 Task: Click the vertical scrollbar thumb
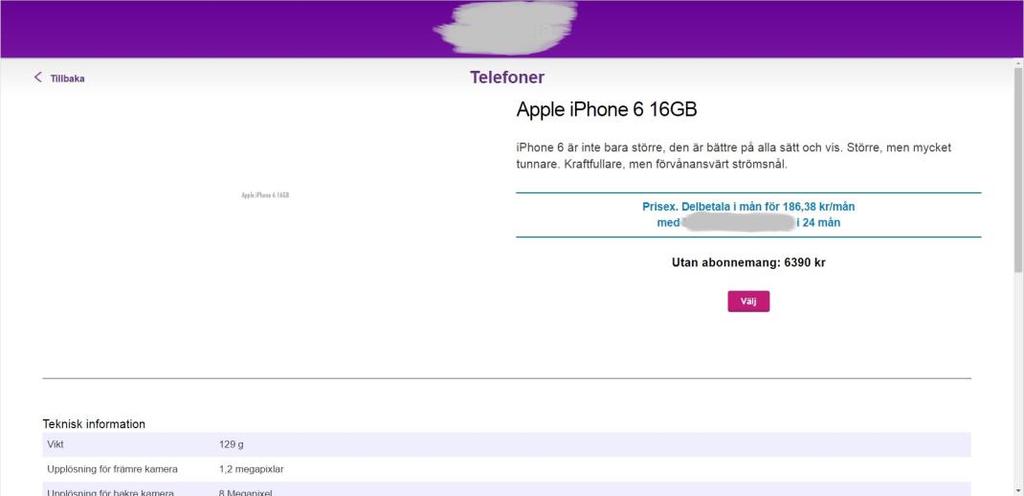1018,170
